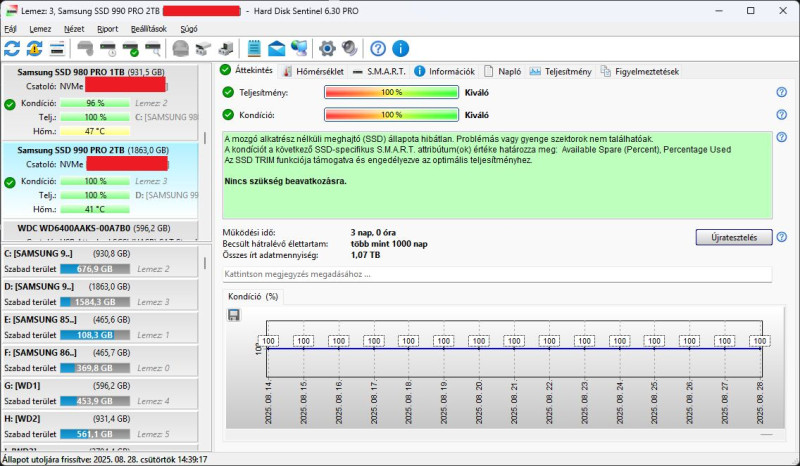Viewport: 800px width, 466px height.
Task: Click the envelope e-mail toolbar icon
Action: 276,48
